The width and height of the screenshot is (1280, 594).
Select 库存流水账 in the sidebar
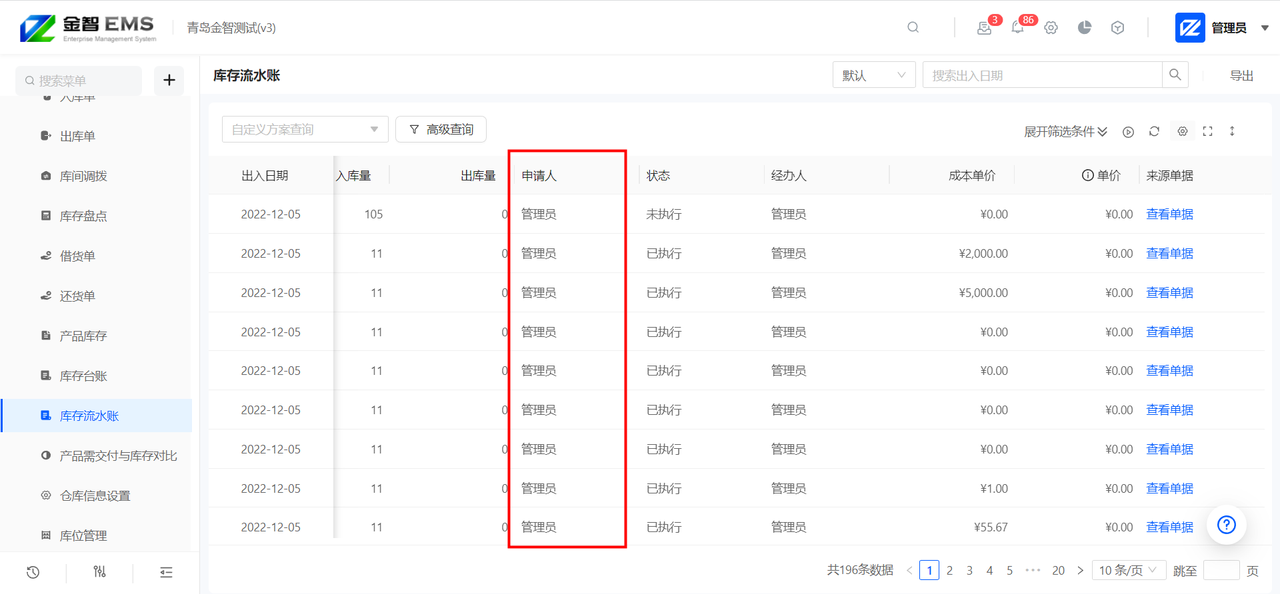(x=97, y=416)
